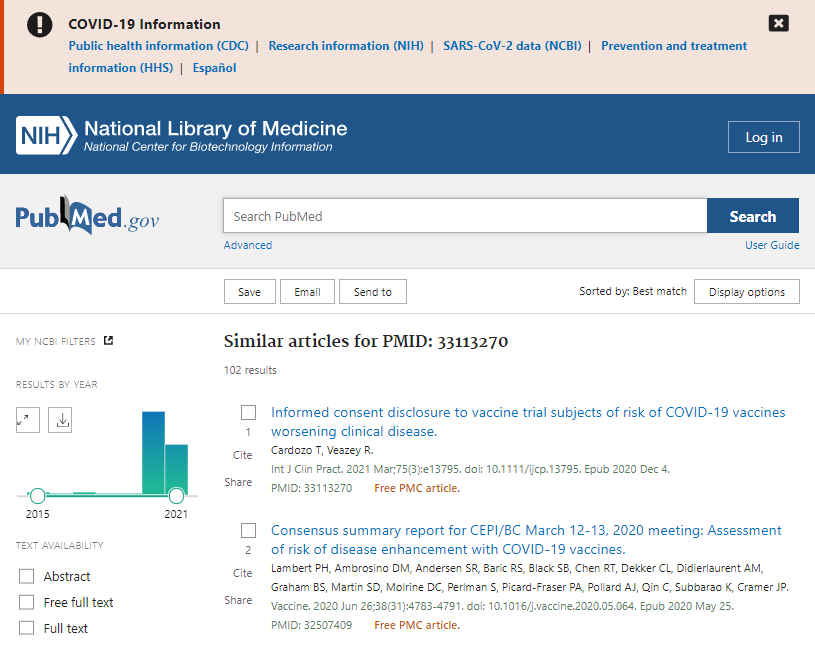The width and height of the screenshot is (815, 648).
Task: Open the PubMed.gov logo homepage
Action: [x=87, y=216]
